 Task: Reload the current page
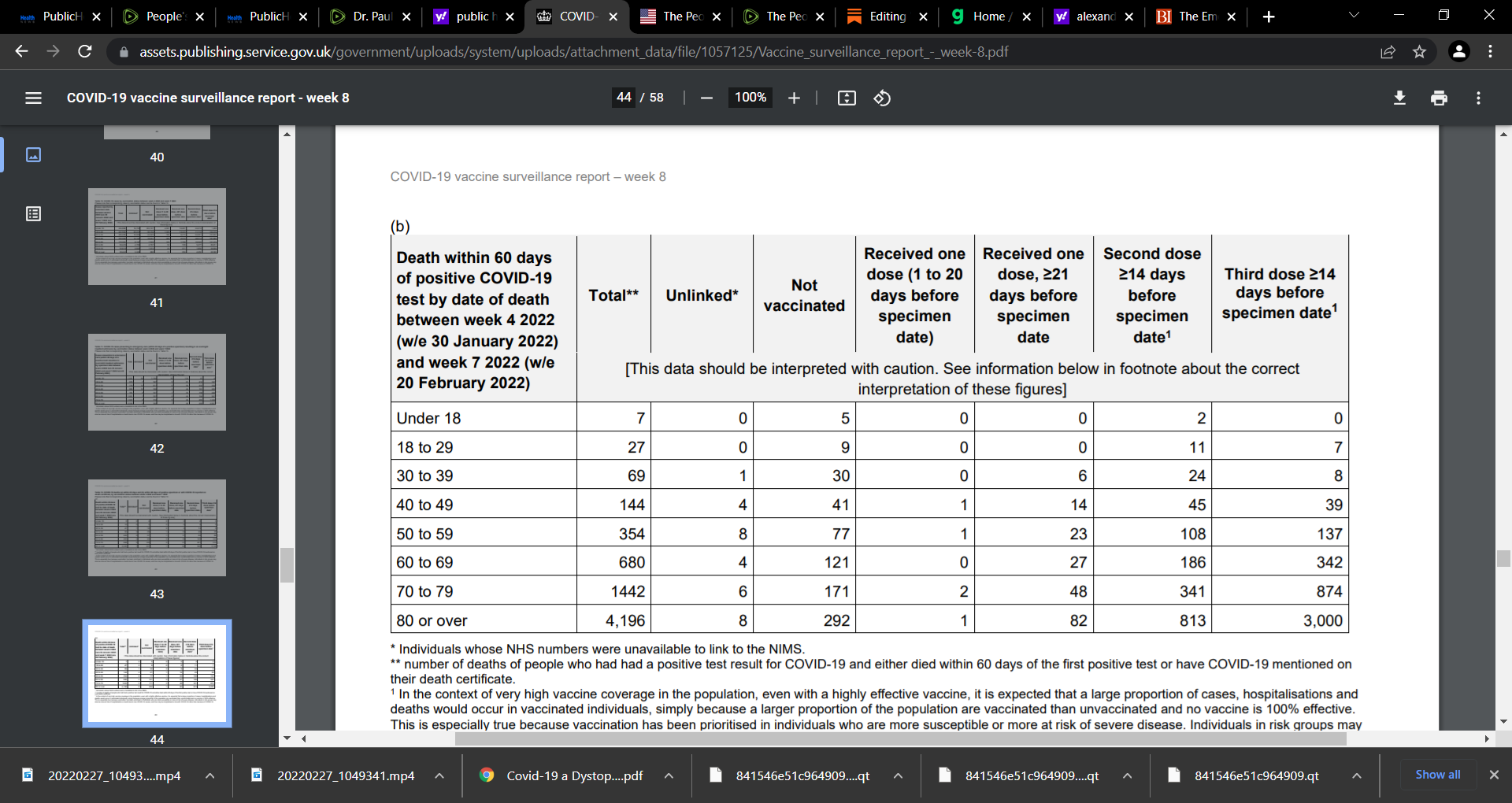tap(85, 51)
